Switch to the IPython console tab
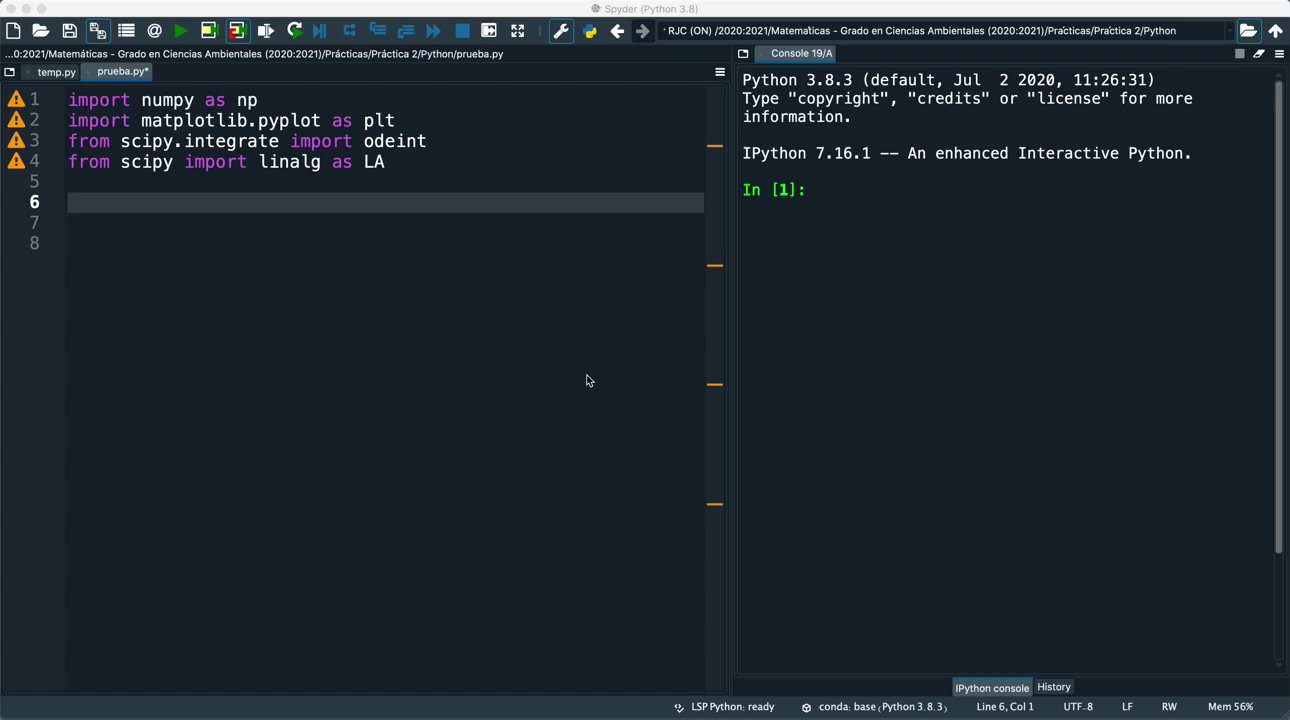Viewport: 1290px width, 720px height. pos(991,687)
